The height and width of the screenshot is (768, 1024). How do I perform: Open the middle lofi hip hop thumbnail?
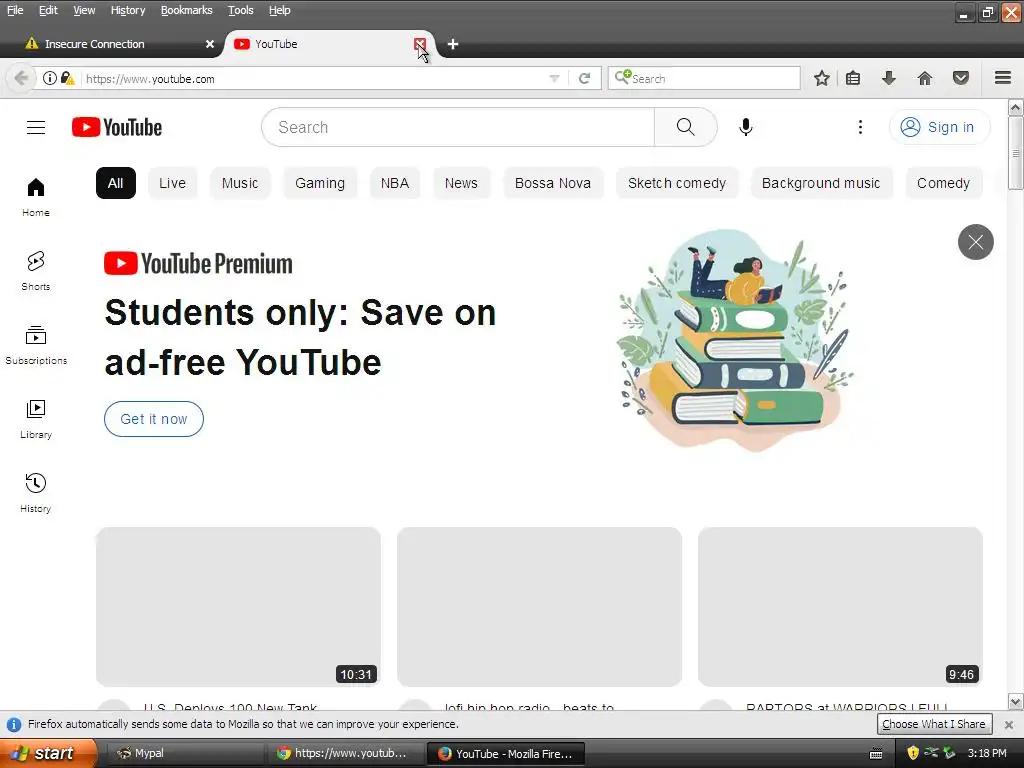click(x=539, y=607)
